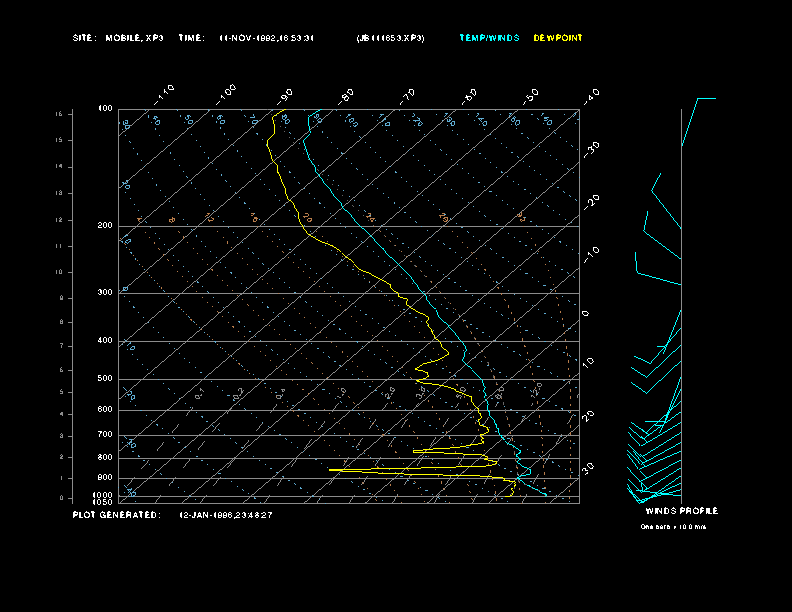Image resolution: width=792 pixels, height=612 pixels.
Task: Click the '16' altitude scale label
Action: pyautogui.click(x=59, y=114)
